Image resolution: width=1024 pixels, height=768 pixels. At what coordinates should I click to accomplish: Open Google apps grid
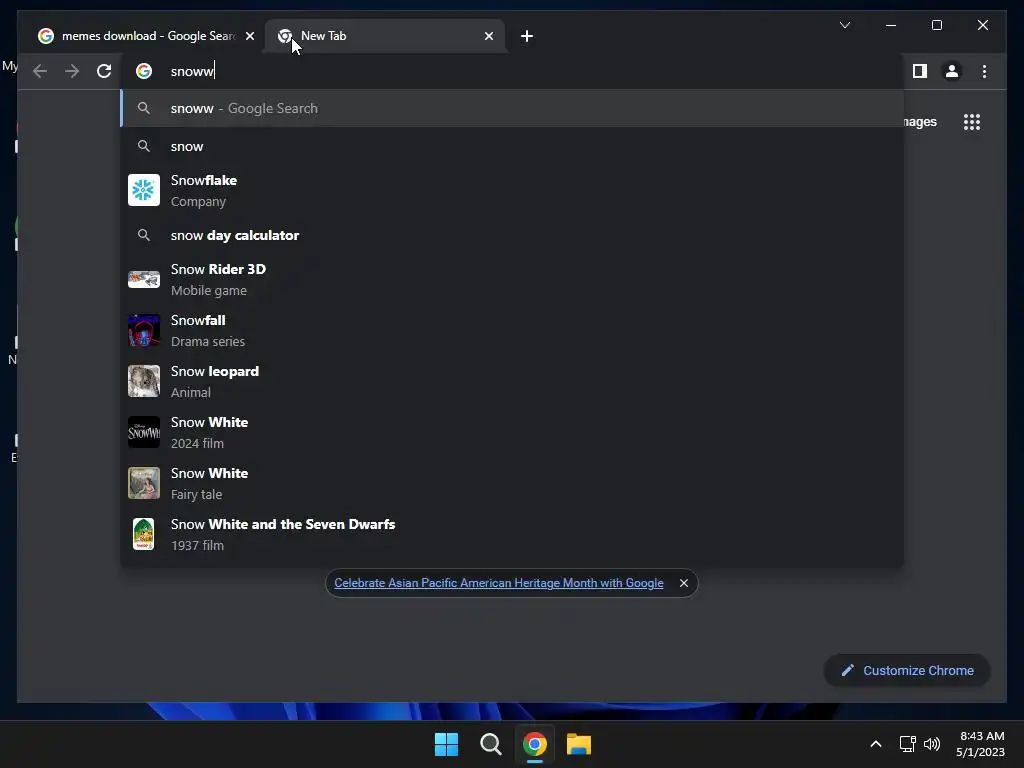(971, 122)
